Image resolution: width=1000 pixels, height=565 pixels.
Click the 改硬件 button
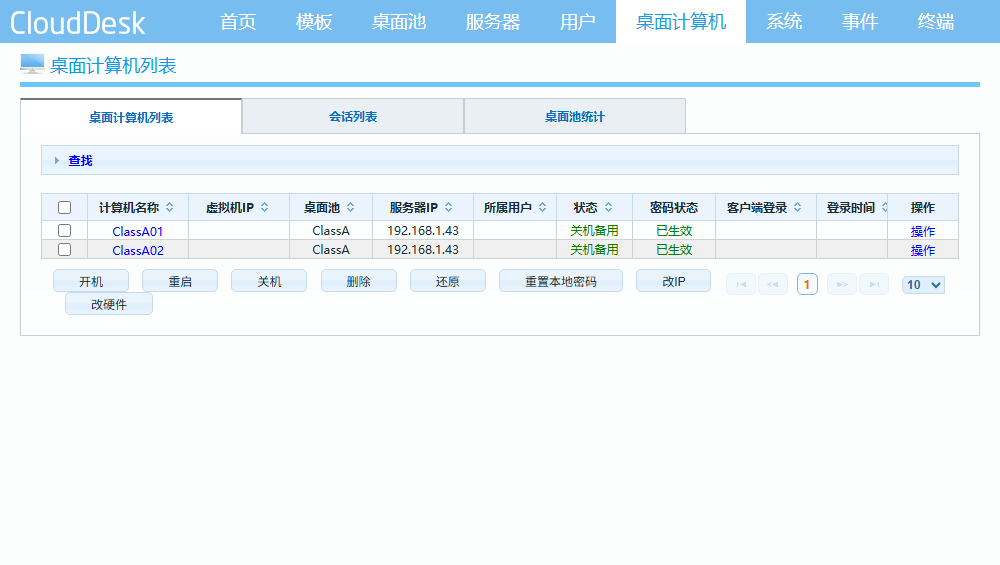[109, 304]
